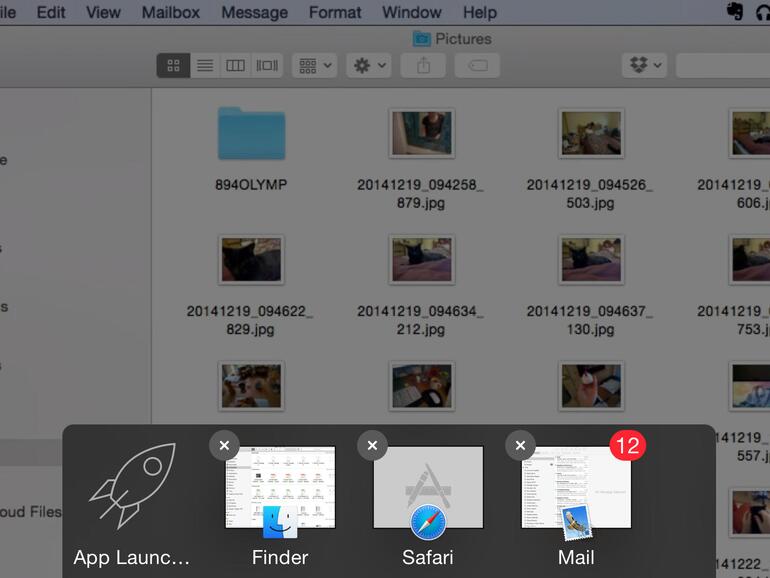Open the Message menu
770x578 pixels.
pos(254,12)
